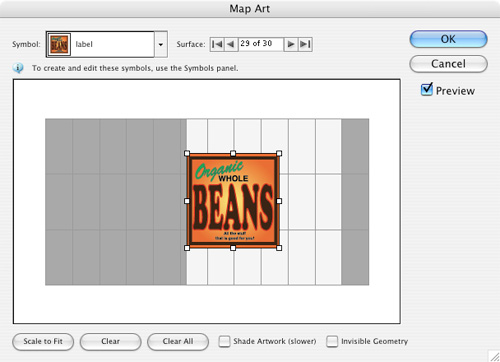Click the Map Art title text
Screen dimensions: 500x362
(250, 9)
